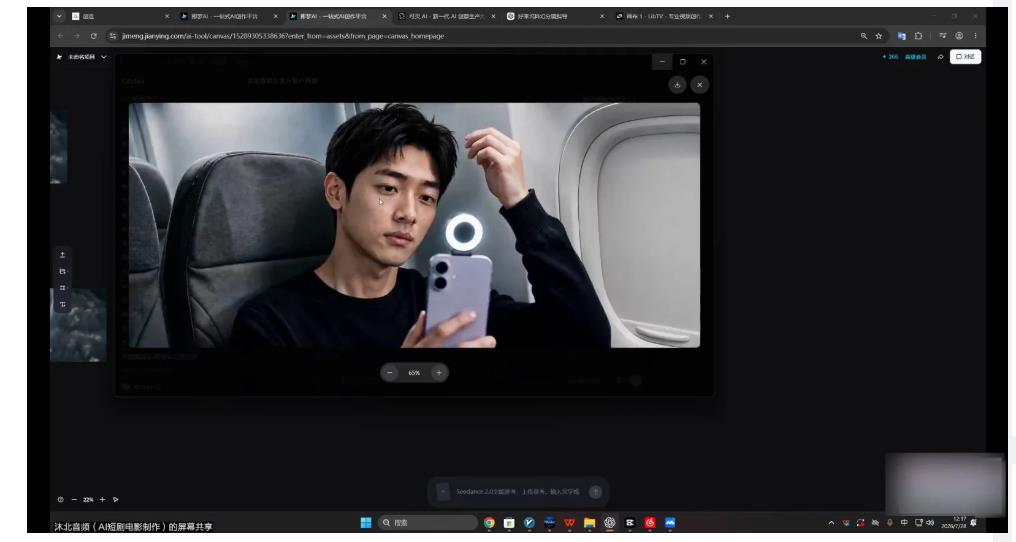Open WPS Office from the taskbar
Viewport: 1016px width, 542px height.
coord(570,523)
